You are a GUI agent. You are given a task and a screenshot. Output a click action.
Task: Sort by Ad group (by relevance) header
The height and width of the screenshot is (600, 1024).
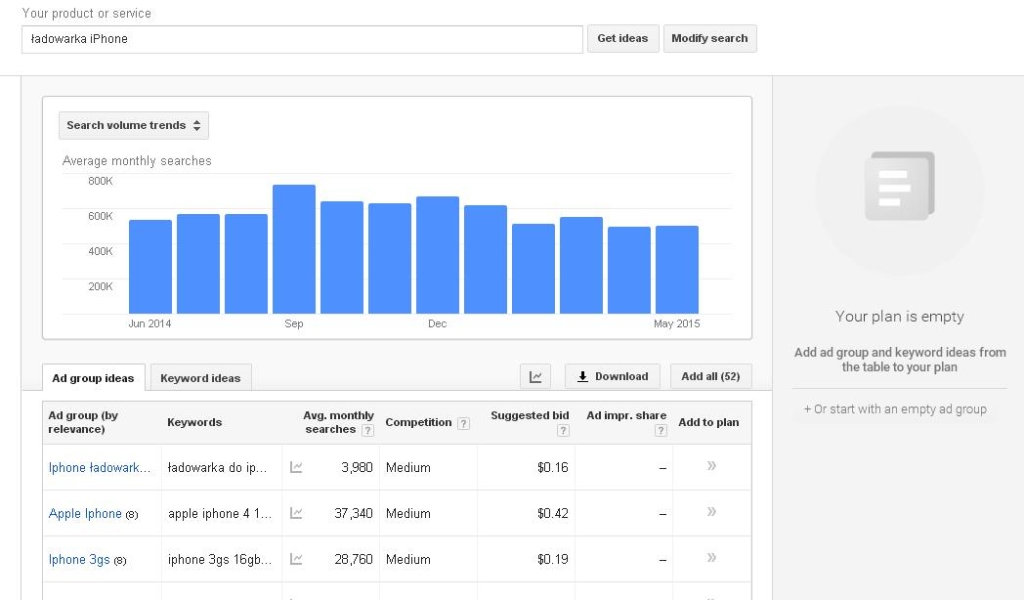click(83, 422)
